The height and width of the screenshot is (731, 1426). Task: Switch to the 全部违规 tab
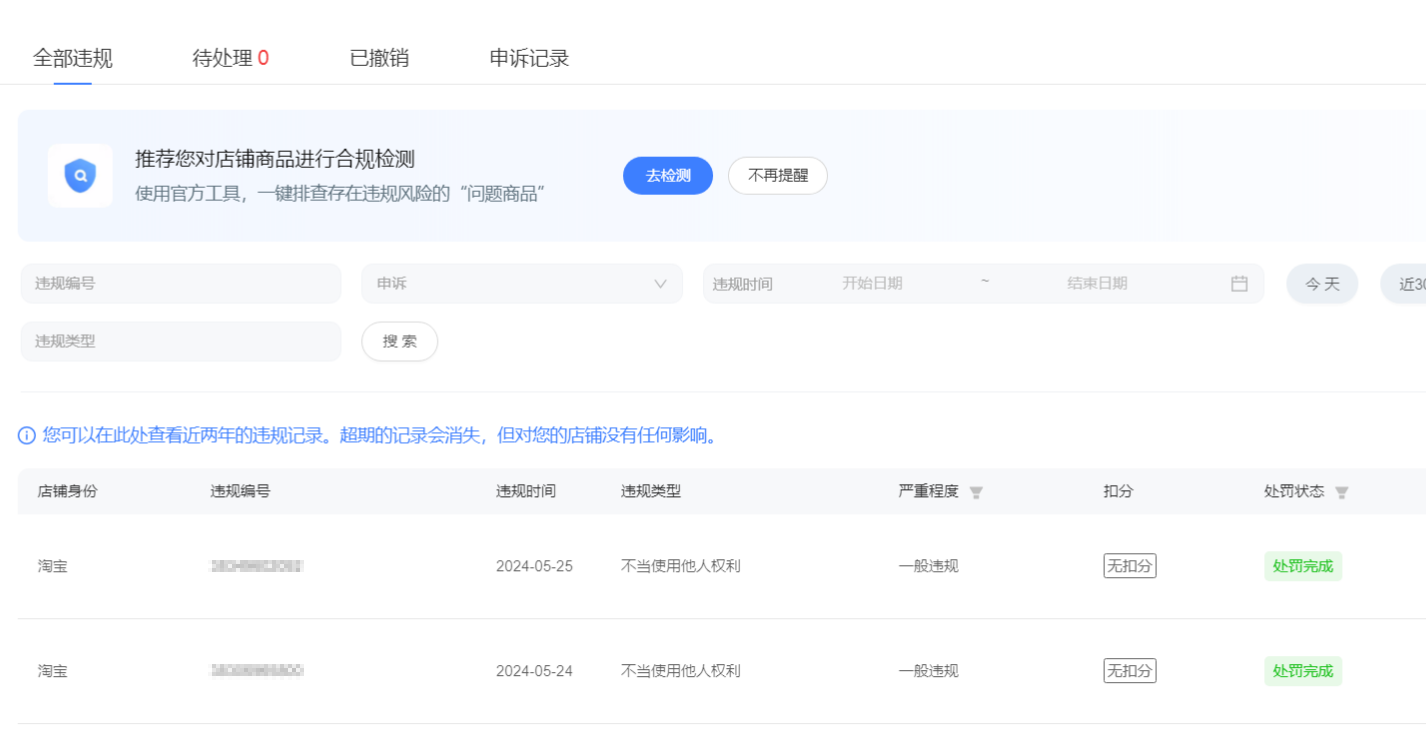(x=73, y=58)
